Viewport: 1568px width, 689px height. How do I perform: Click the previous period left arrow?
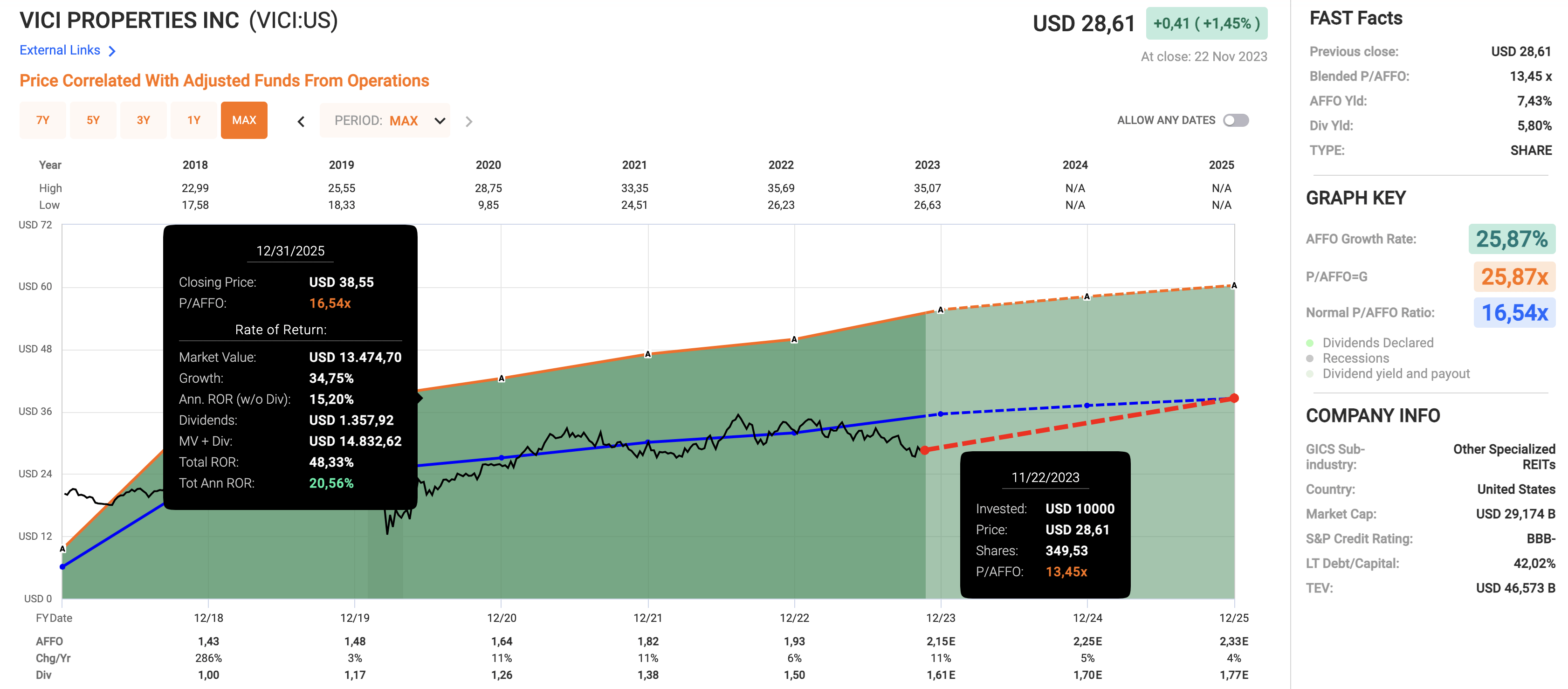[x=301, y=122]
